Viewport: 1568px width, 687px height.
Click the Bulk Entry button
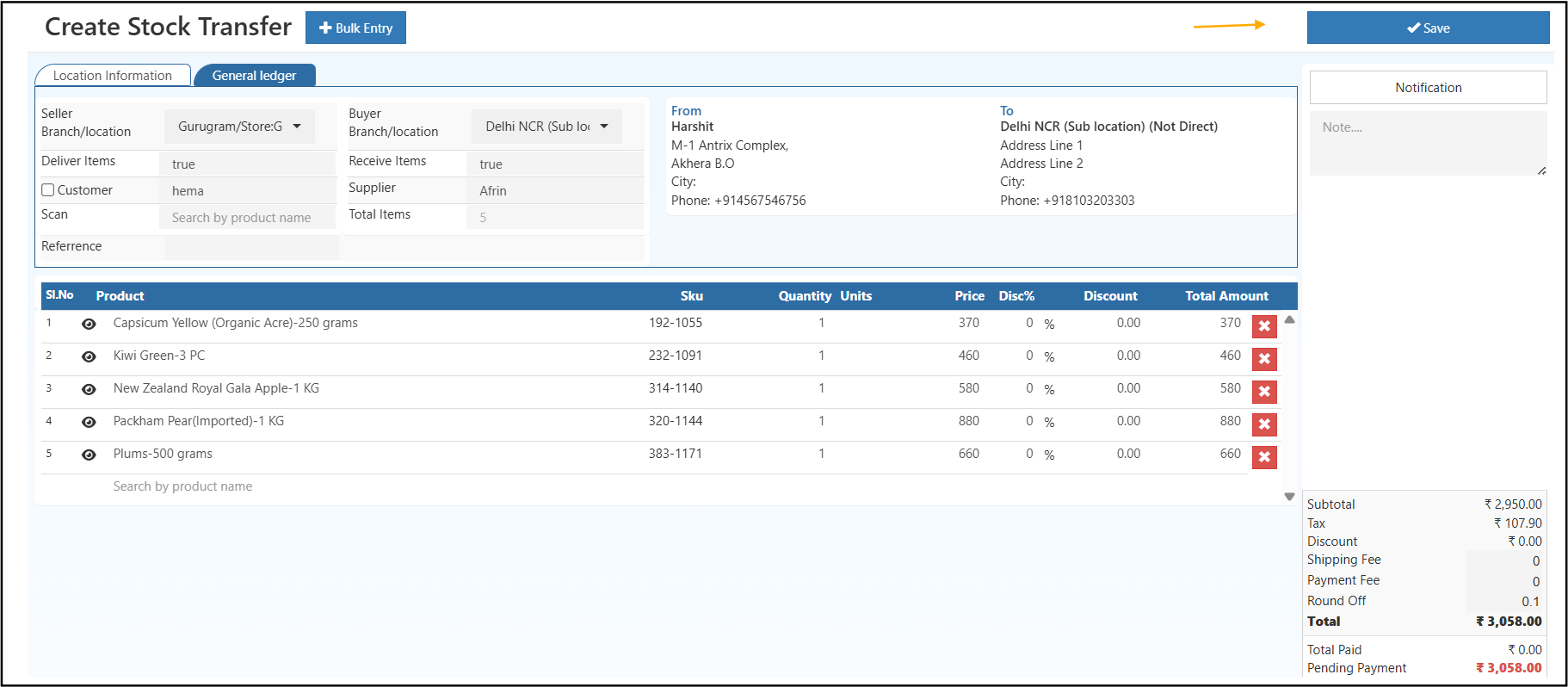pos(355,28)
